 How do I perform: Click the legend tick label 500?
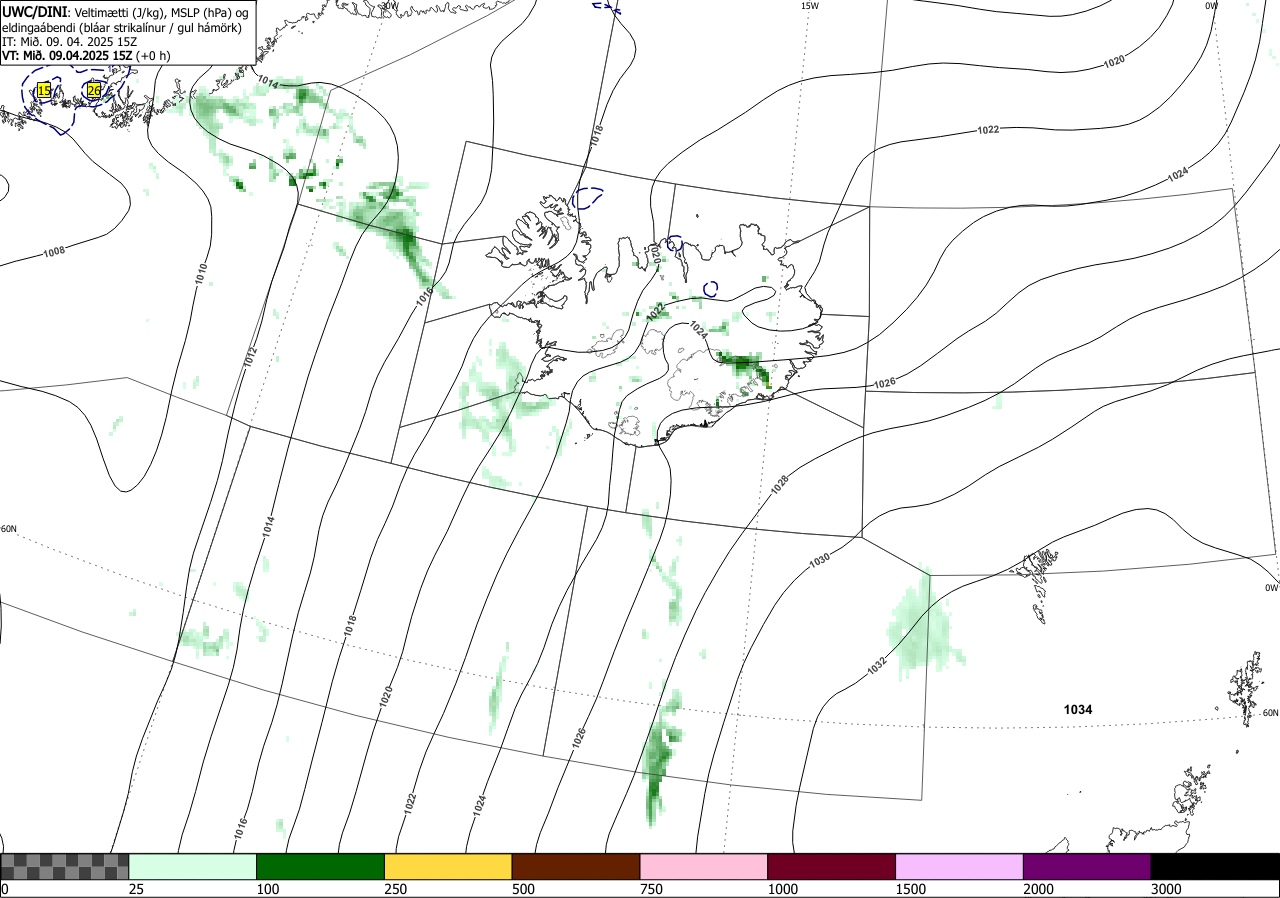[523, 889]
